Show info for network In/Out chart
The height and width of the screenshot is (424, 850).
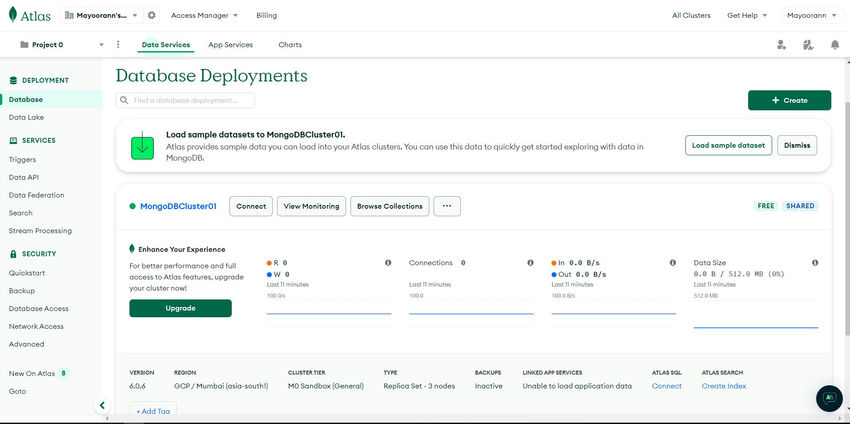673,262
